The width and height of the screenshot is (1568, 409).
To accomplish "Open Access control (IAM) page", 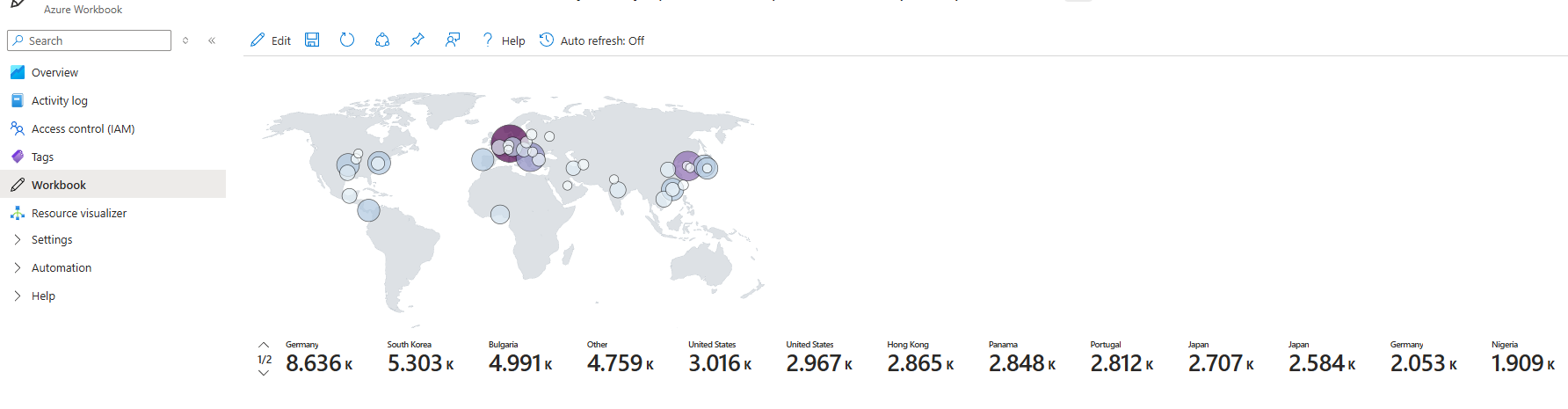I will (83, 128).
